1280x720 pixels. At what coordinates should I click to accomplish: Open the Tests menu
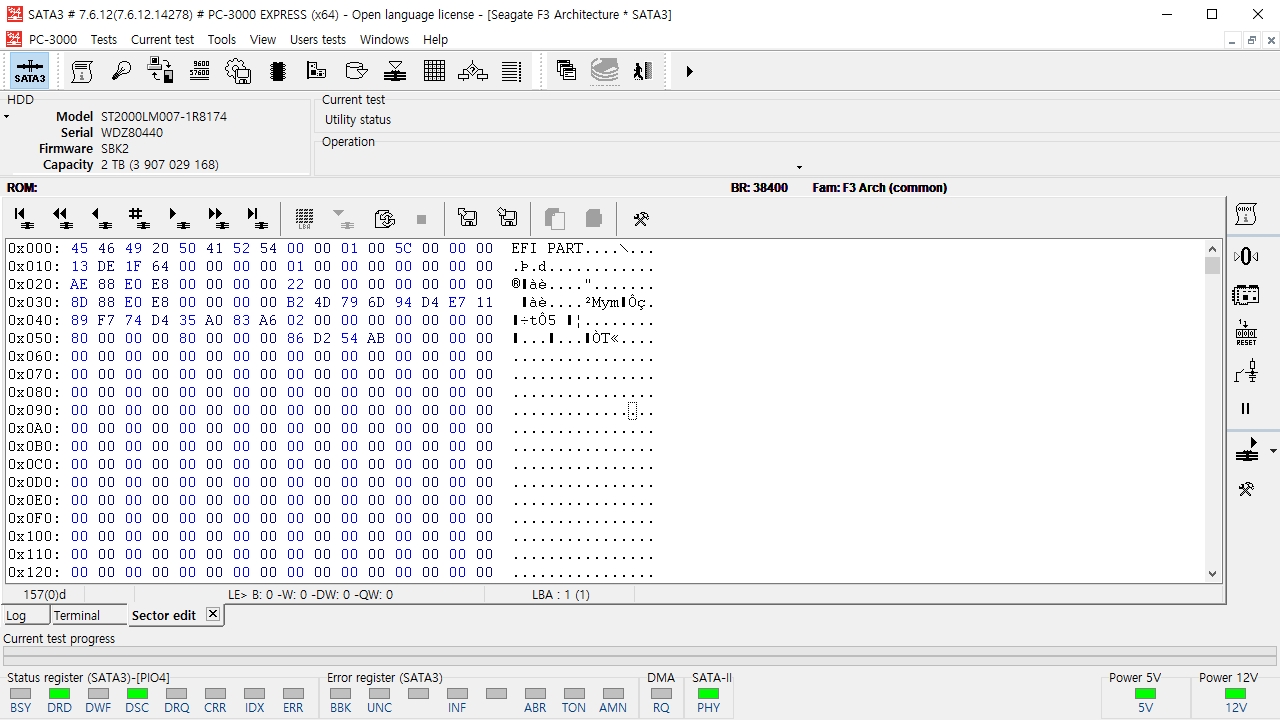(x=104, y=40)
